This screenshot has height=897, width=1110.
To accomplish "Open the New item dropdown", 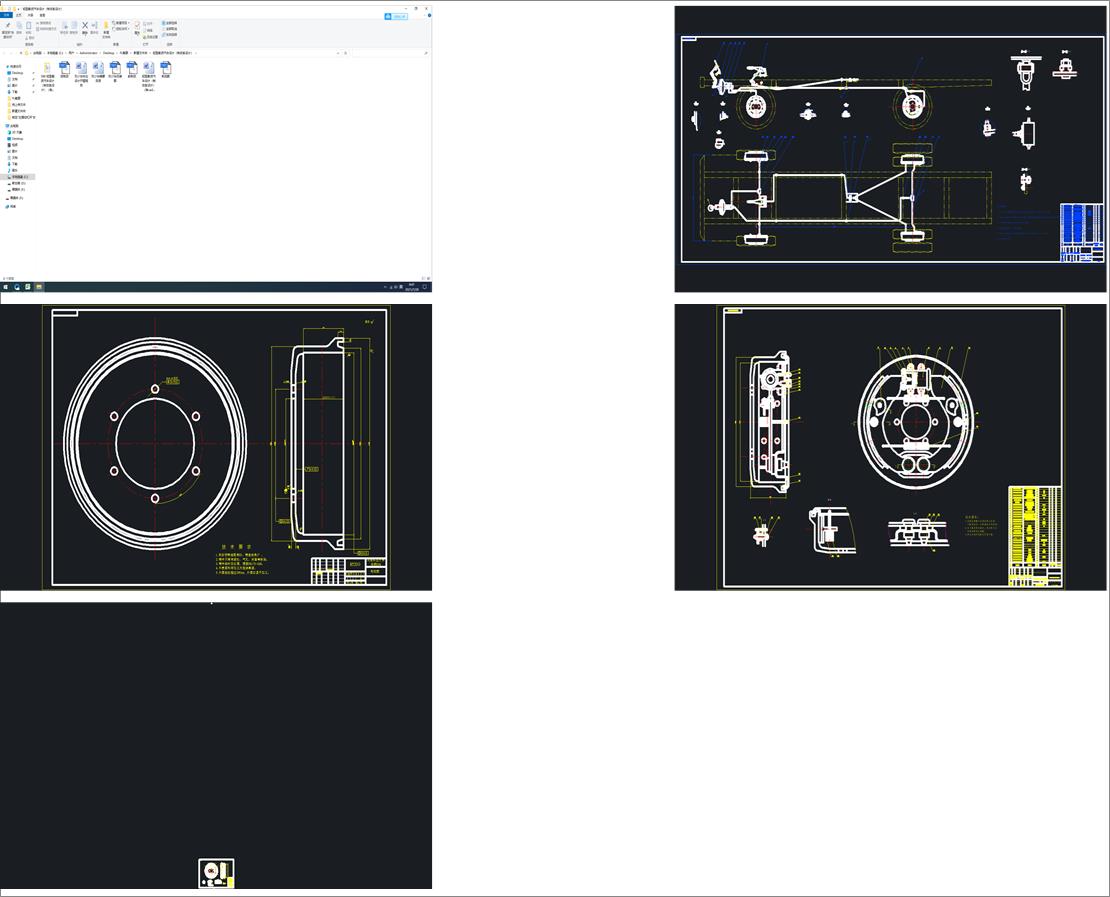I will pos(121,23).
